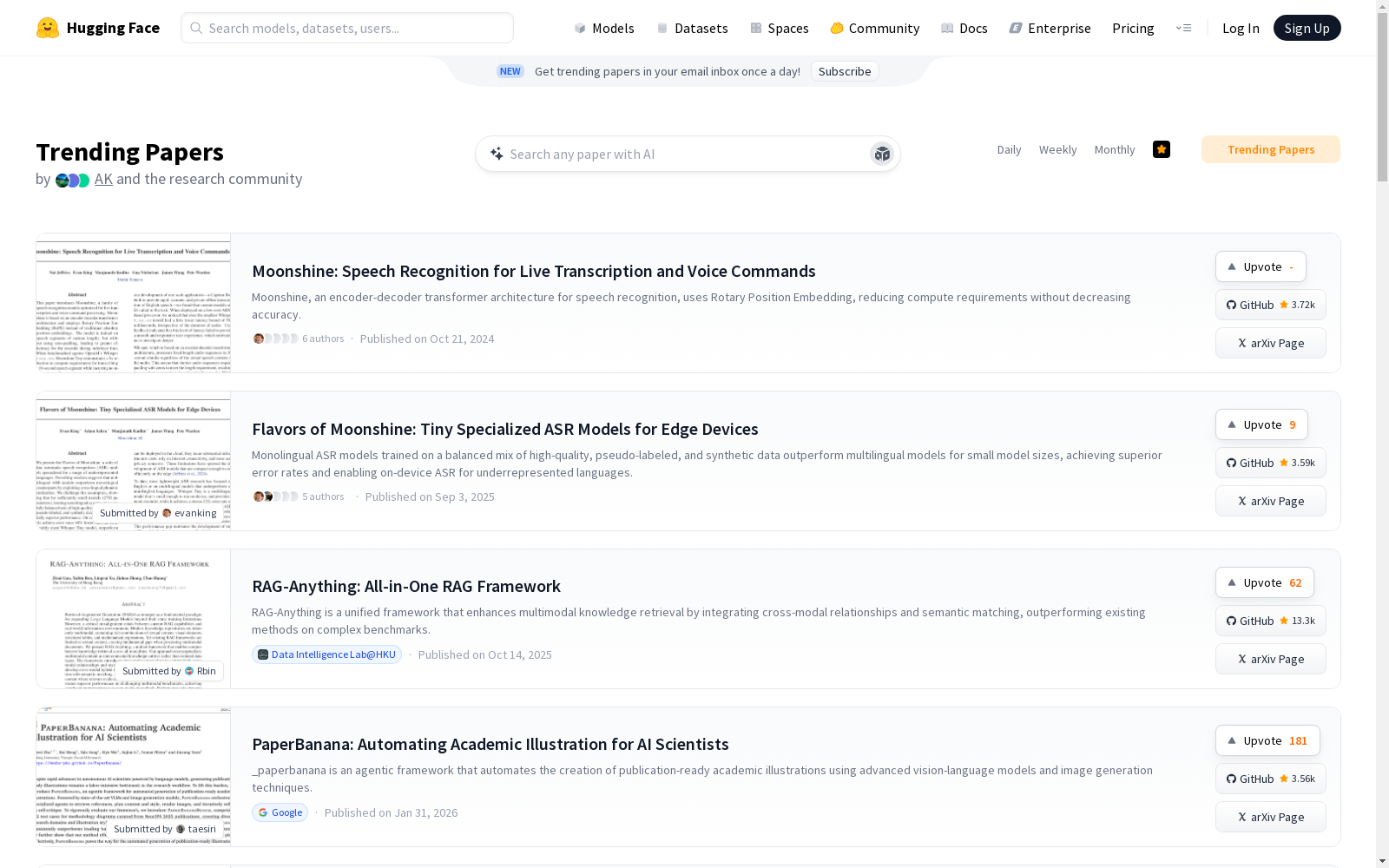
Task: Select the Monthly papers tab
Action: tap(1114, 149)
